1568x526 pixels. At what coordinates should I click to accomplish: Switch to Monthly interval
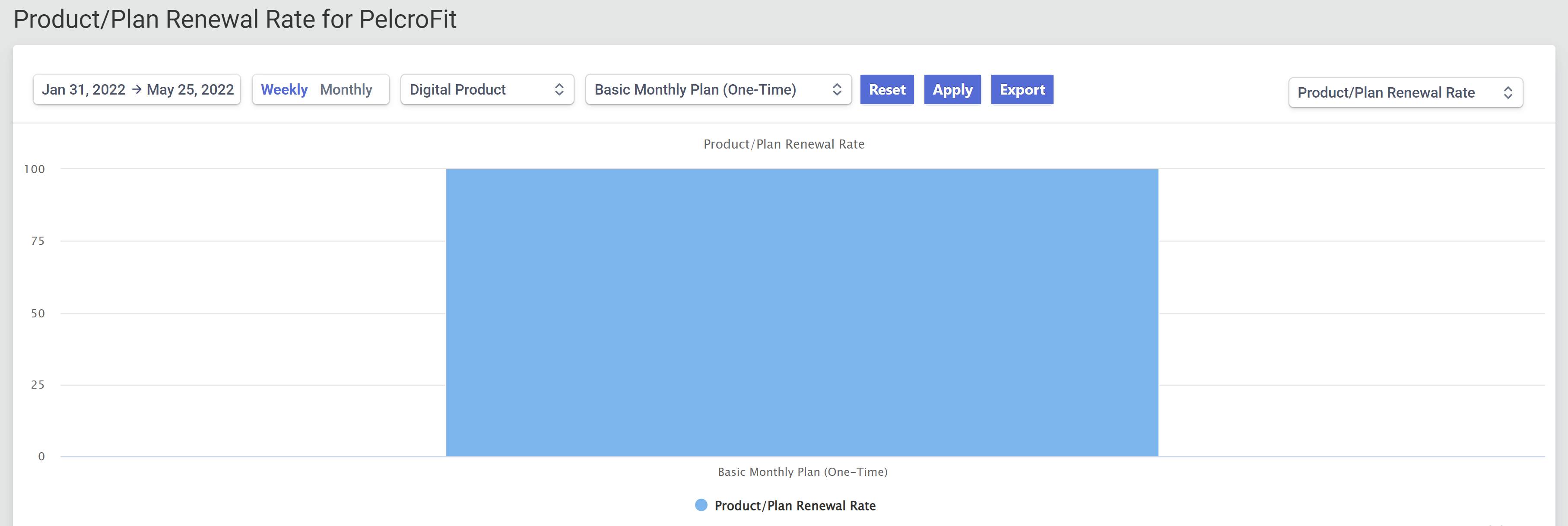pos(346,89)
